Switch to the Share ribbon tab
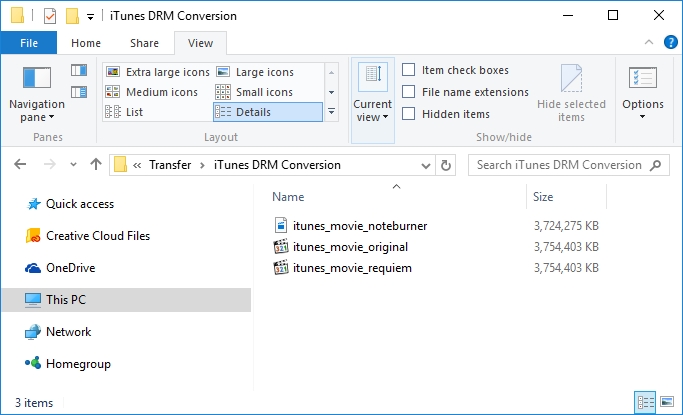Viewport: 683px width, 415px height. click(x=144, y=43)
